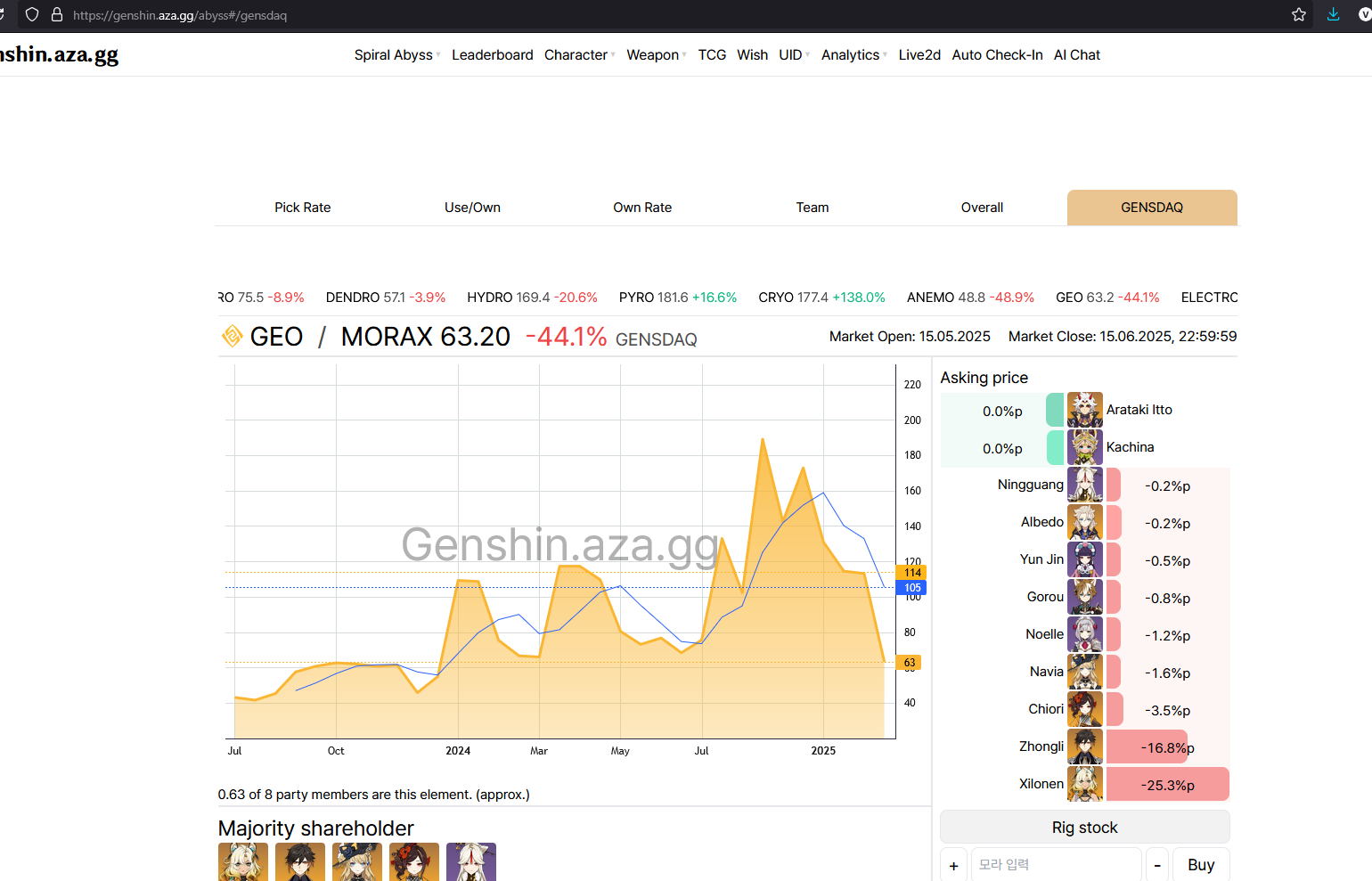The height and width of the screenshot is (881, 1372).
Task: Click the blue 105 price marker on chart
Action: coord(912,587)
